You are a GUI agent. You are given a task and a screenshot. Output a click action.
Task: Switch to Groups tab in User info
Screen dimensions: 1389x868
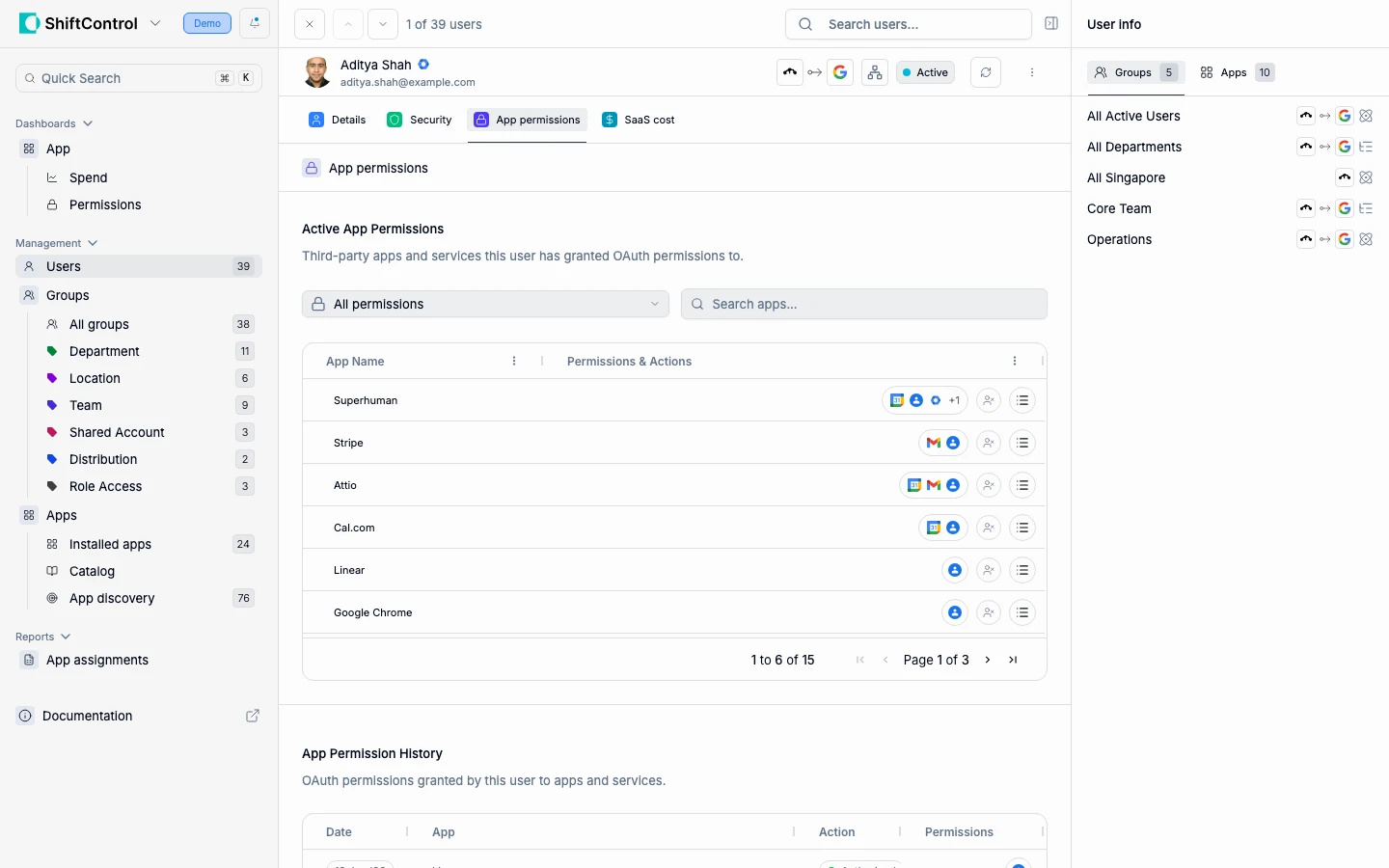(x=1135, y=72)
